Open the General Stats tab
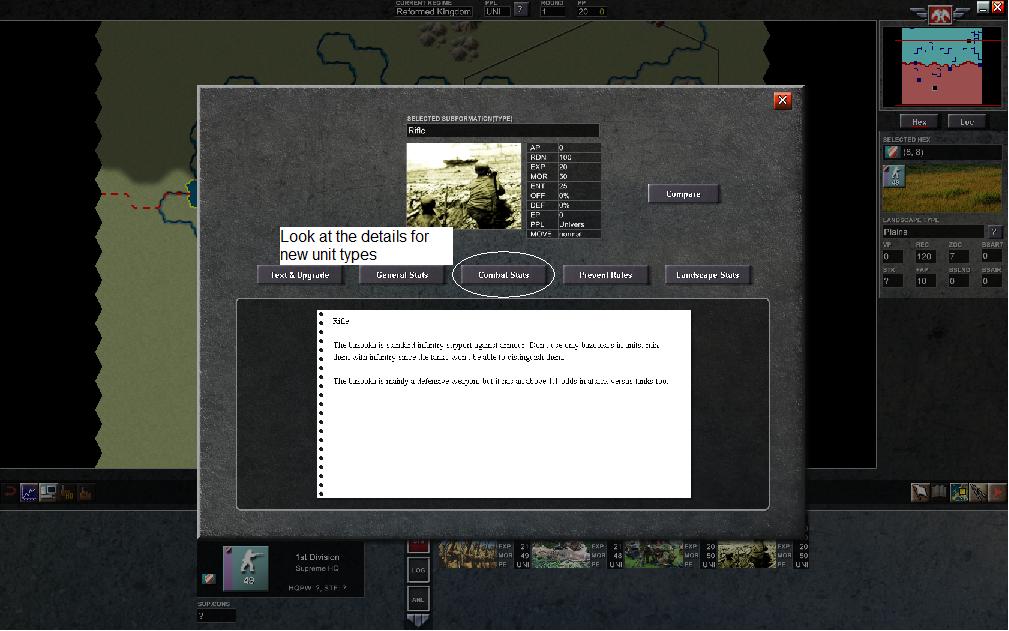Viewport: 1009px width, 631px height. click(x=402, y=275)
